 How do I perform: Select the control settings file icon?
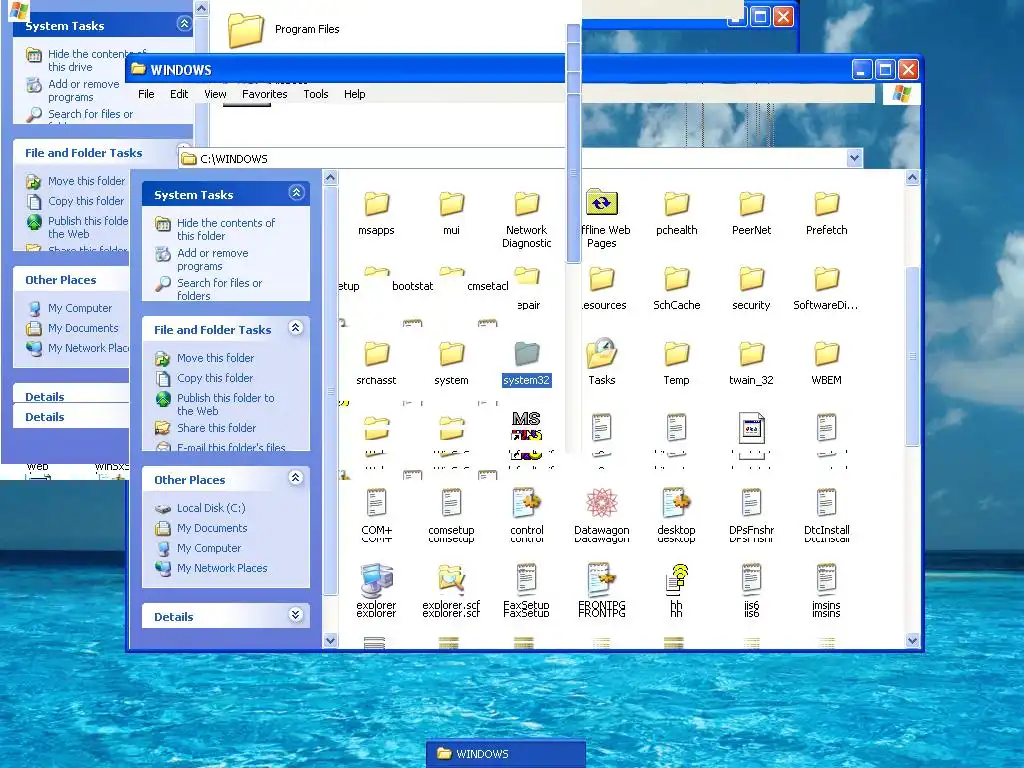tap(526, 503)
